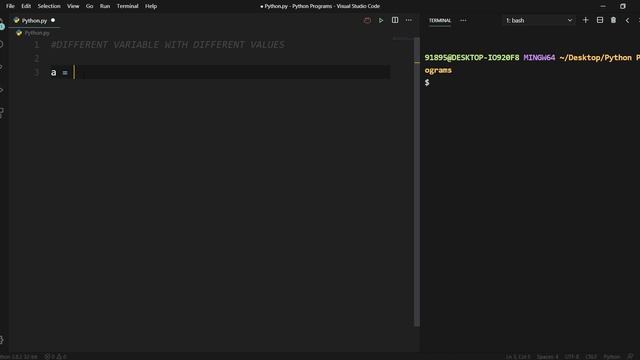The image size is (640, 360).
Task: Click the feedback icon in status bar
Action: tap(630, 357)
